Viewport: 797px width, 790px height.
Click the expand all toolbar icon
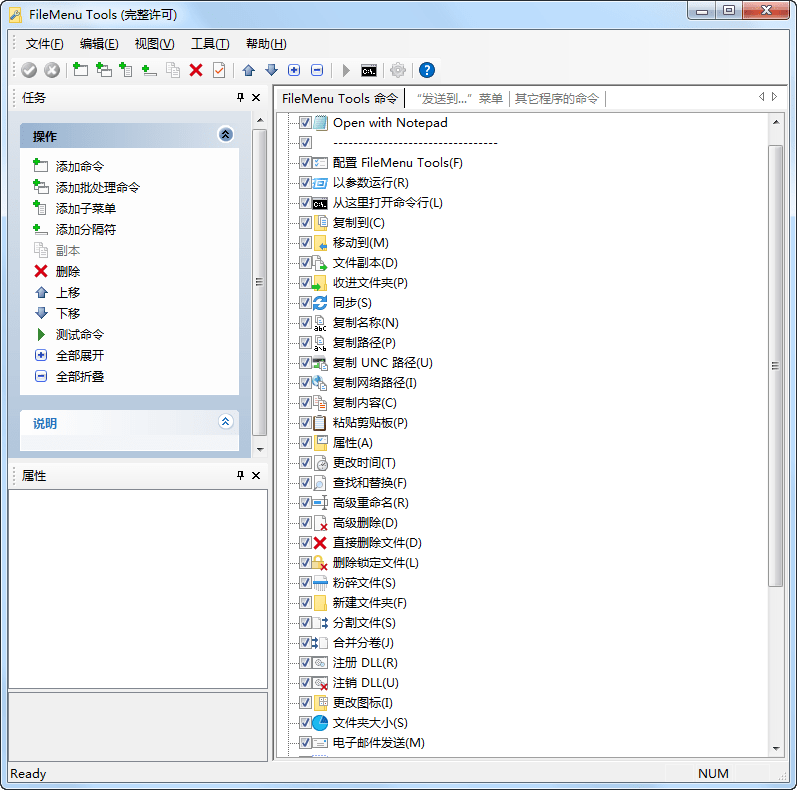point(294,70)
